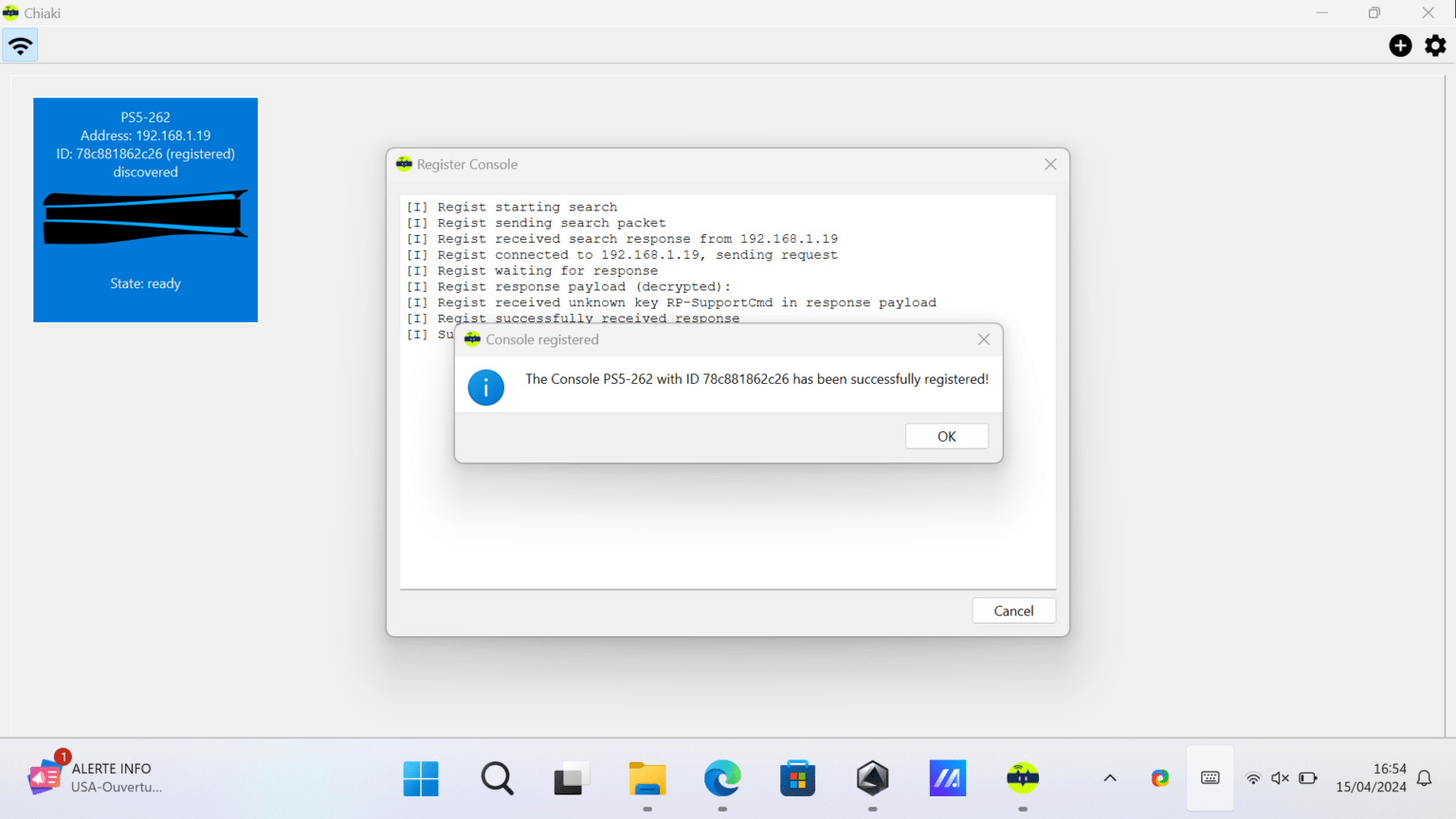Open Microsoft Store from taskbar
The image size is (1456, 819).
(x=797, y=778)
